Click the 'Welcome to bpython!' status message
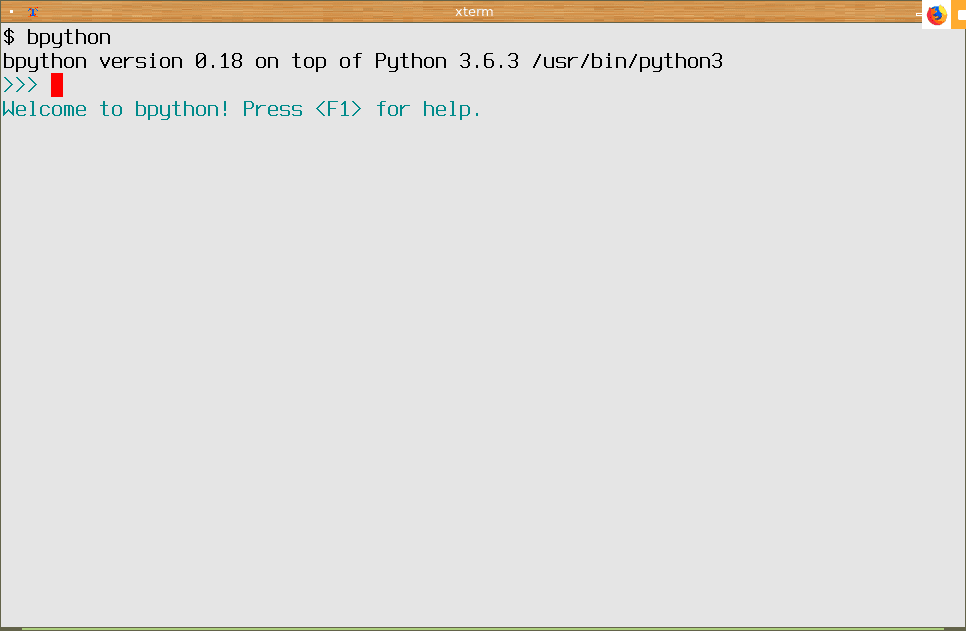Viewport: 966px width, 631px height. pyautogui.click(x=116, y=110)
